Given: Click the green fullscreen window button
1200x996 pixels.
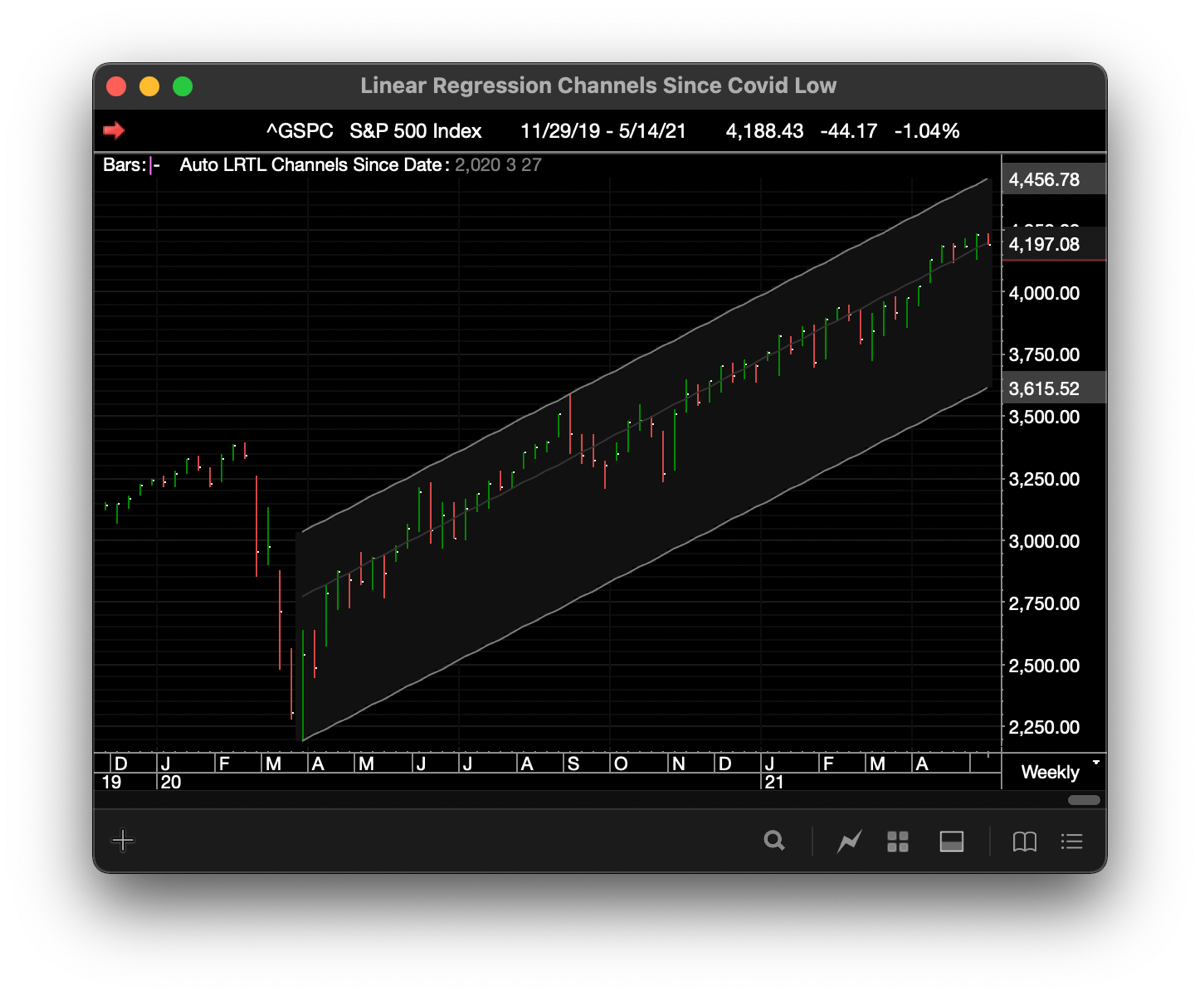Looking at the screenshot, I should click(x=182, y=86).
